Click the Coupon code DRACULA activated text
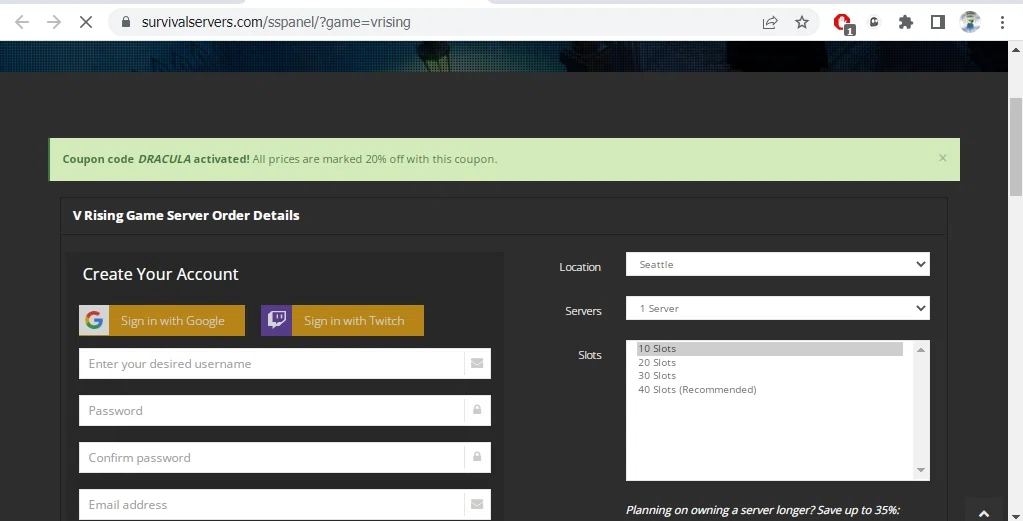The image size is (1023, 521). click(156, 159)
